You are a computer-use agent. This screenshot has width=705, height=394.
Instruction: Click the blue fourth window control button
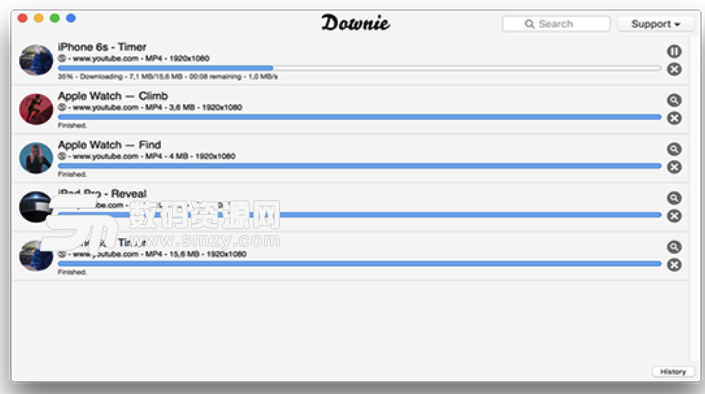pos(71,18)
